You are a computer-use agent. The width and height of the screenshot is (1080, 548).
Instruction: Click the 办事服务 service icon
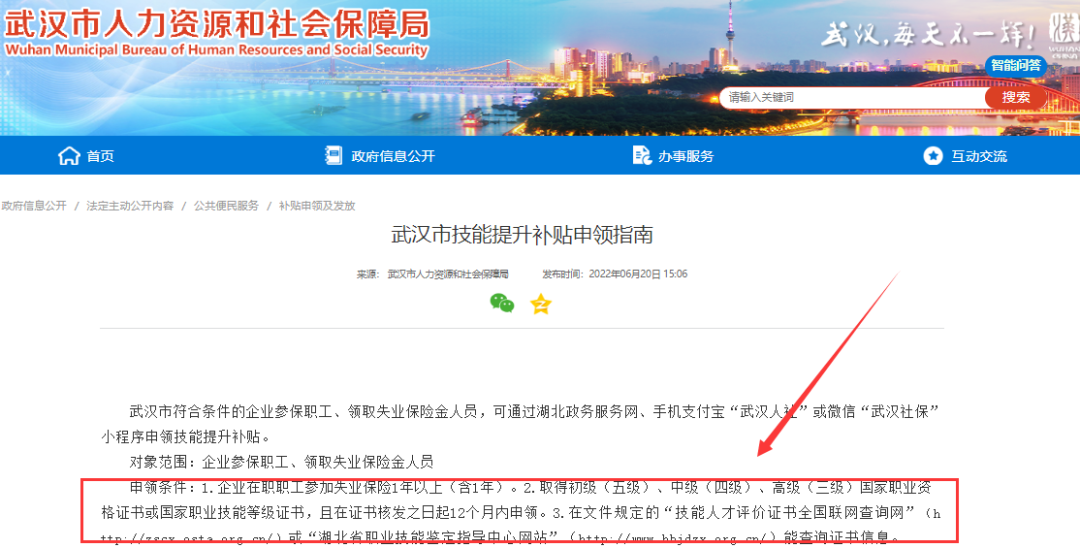[641, 156]
